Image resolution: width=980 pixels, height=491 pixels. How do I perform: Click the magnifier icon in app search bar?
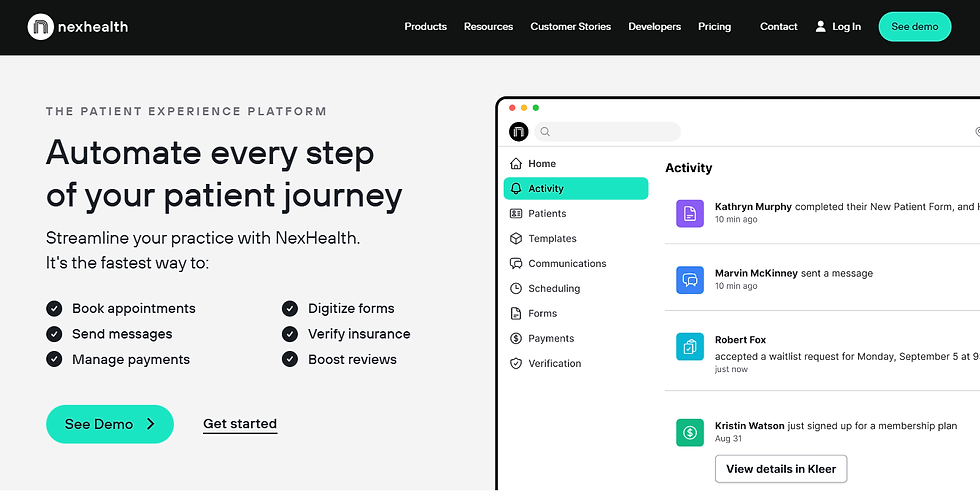545,132
